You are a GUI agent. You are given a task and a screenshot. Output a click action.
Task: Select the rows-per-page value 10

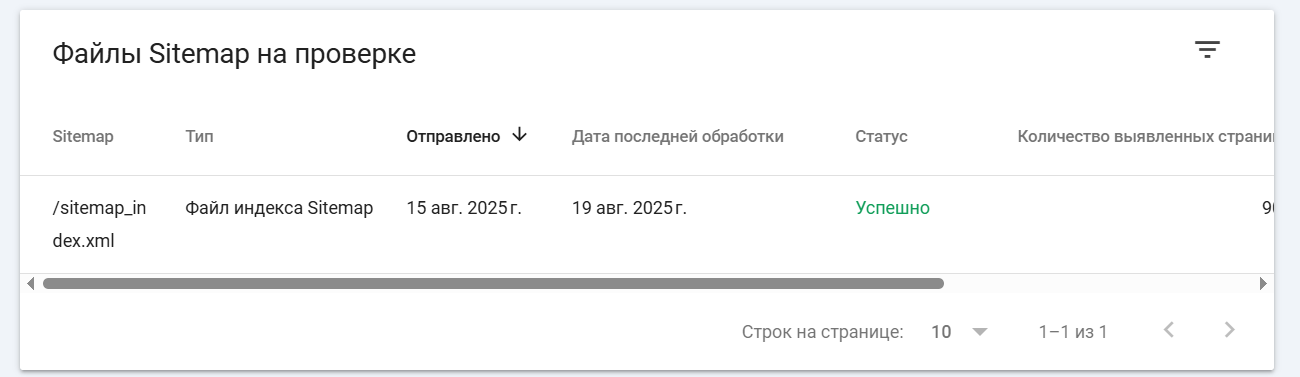point(941,331)
